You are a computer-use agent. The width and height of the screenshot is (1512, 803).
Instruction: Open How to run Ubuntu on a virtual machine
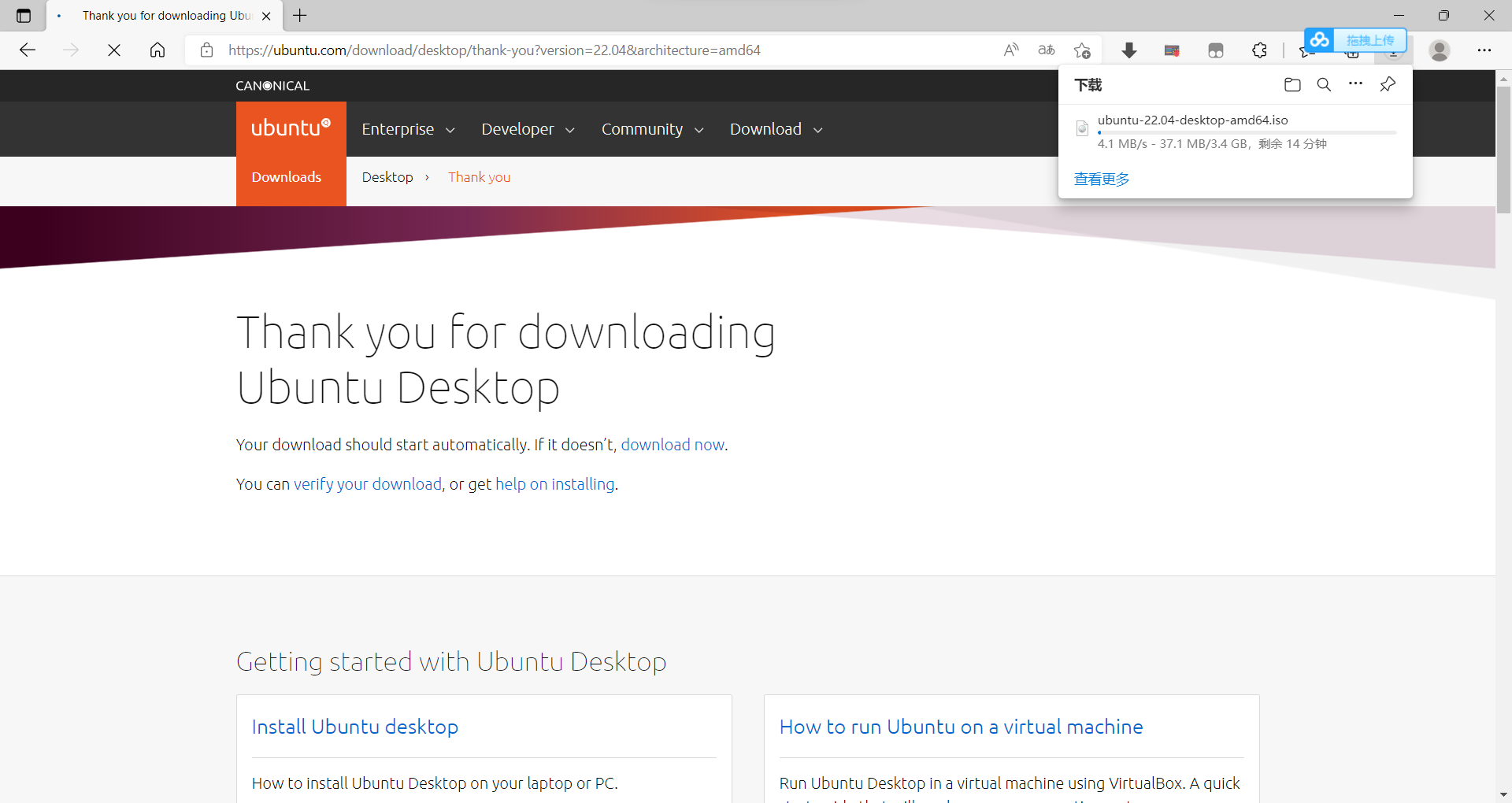click(x=961, y=727)
